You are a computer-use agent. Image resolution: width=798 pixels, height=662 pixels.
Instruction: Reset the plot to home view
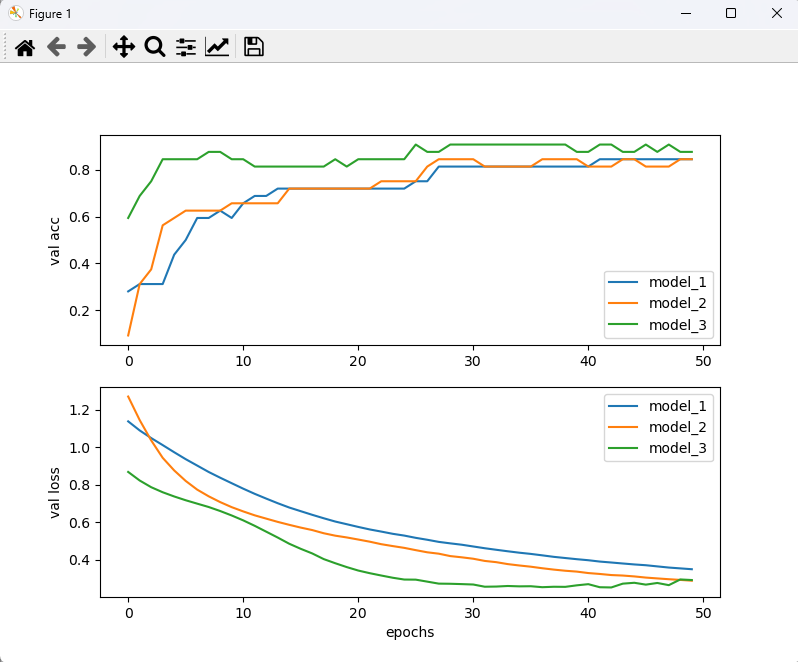pos(25,47)
